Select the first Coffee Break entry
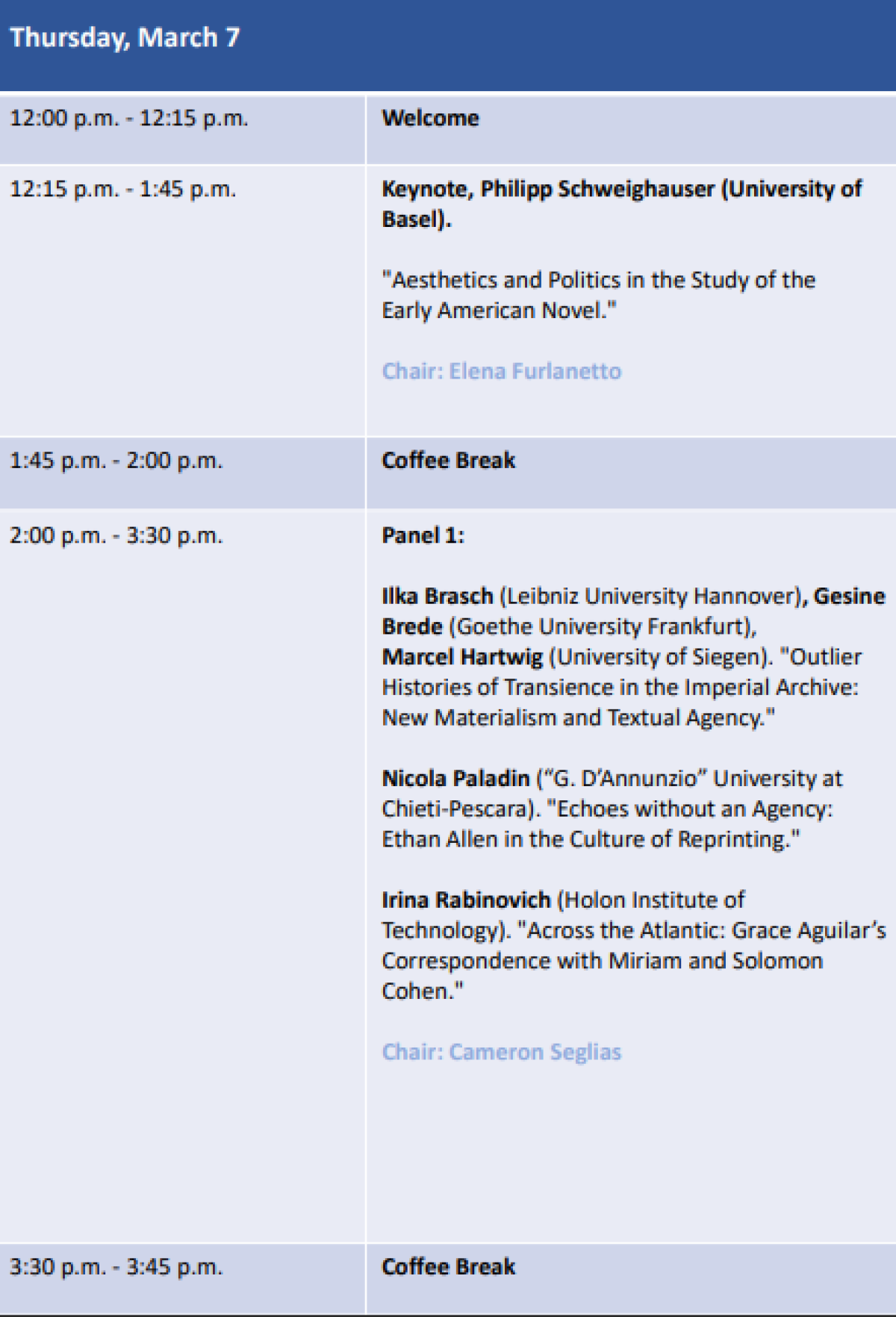This screenshot has height=1317, width=896. pyautogui.click(x=448, y=461)
